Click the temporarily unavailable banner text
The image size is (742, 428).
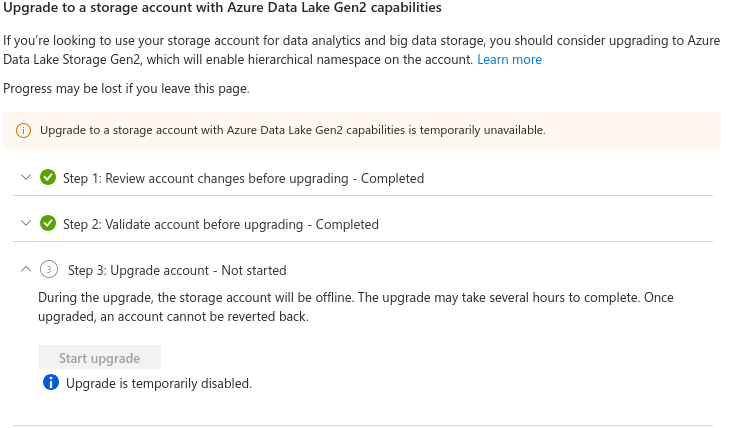click(292, 130)
